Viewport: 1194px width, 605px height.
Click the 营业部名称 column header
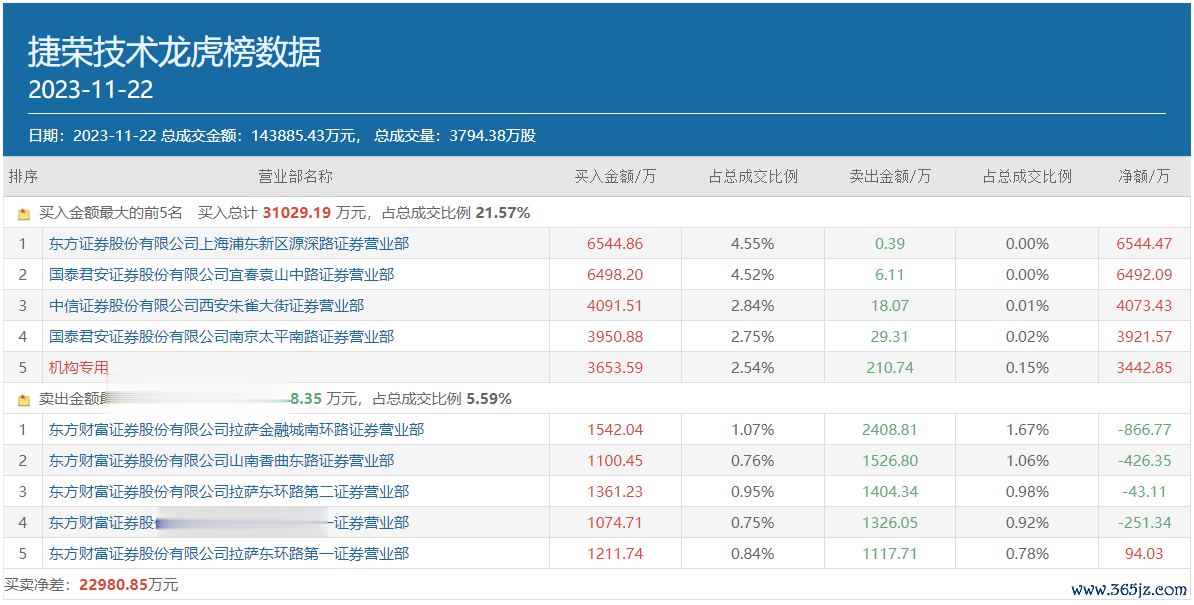click(x=295, y=177)
